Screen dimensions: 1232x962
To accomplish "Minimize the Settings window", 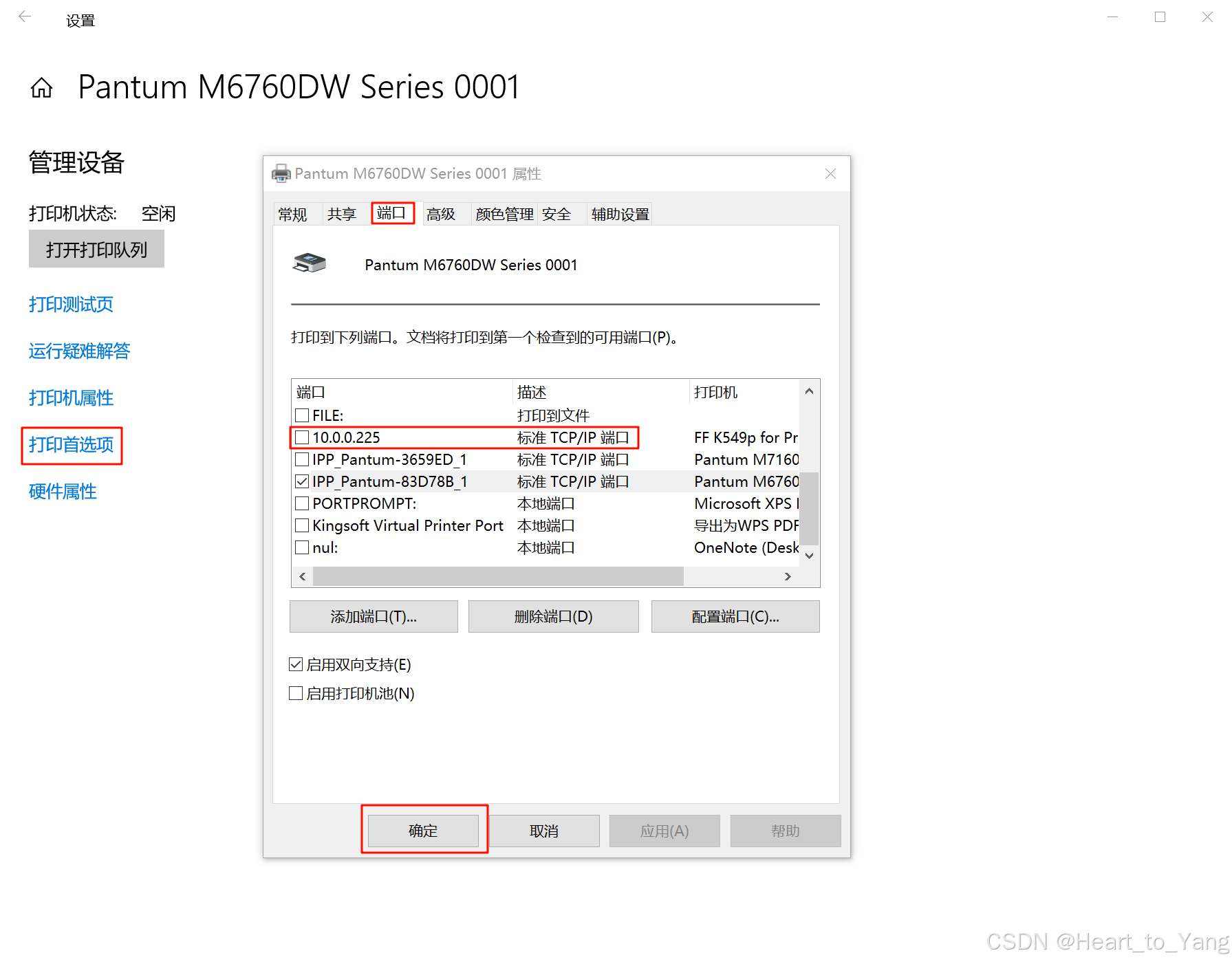I will point(1112,17).
